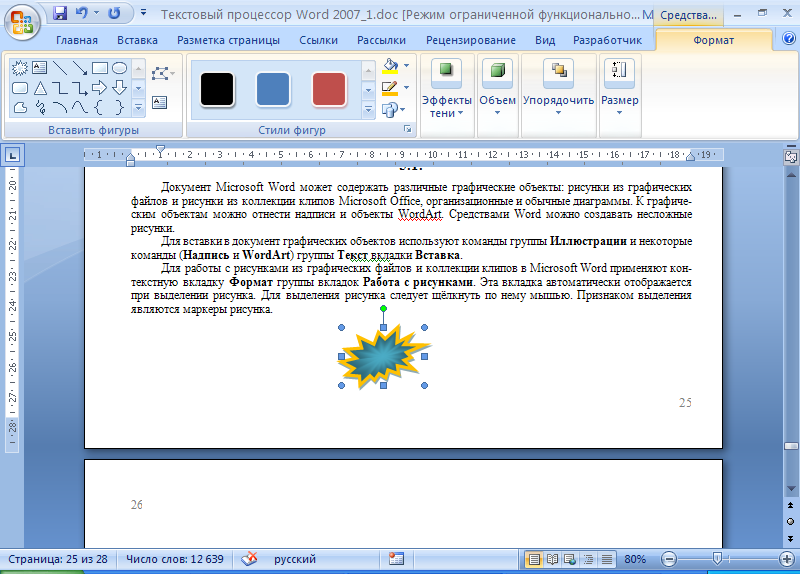The height and width of the screenshot is (574, 800).
Task: Select the Triangle shape
Action: pos(40,88)
